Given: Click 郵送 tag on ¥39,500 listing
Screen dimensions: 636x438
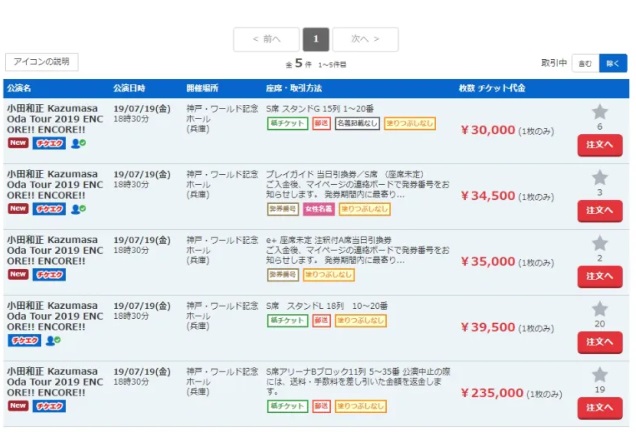Looking at the screenshot, I should (321, 320).
